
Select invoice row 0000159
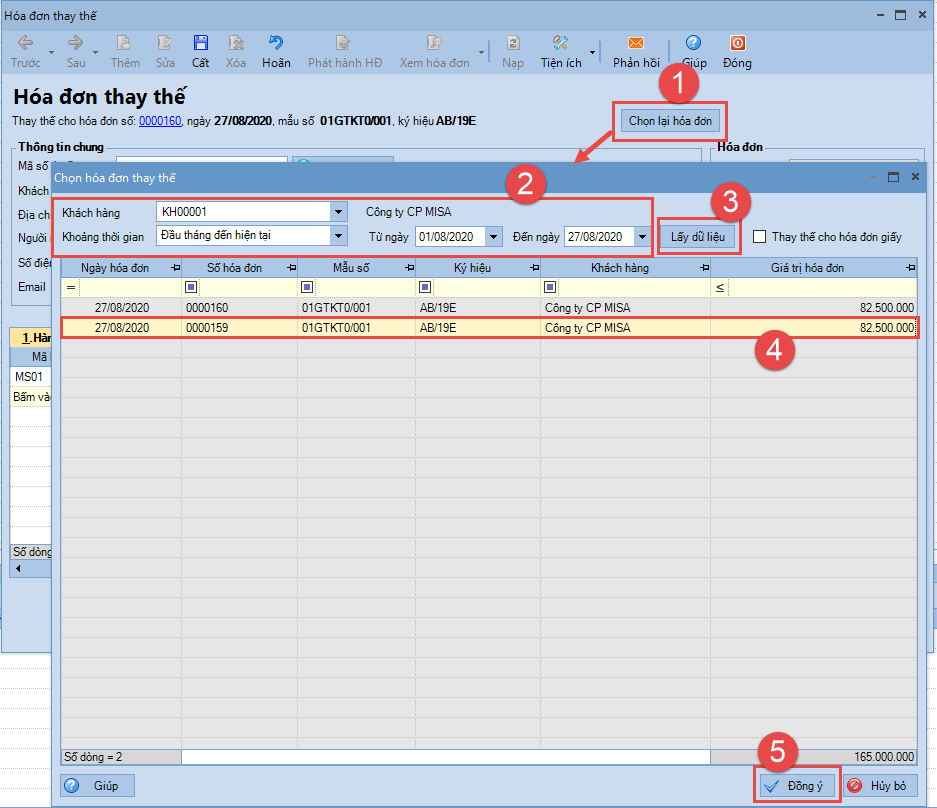coord(489,328)
